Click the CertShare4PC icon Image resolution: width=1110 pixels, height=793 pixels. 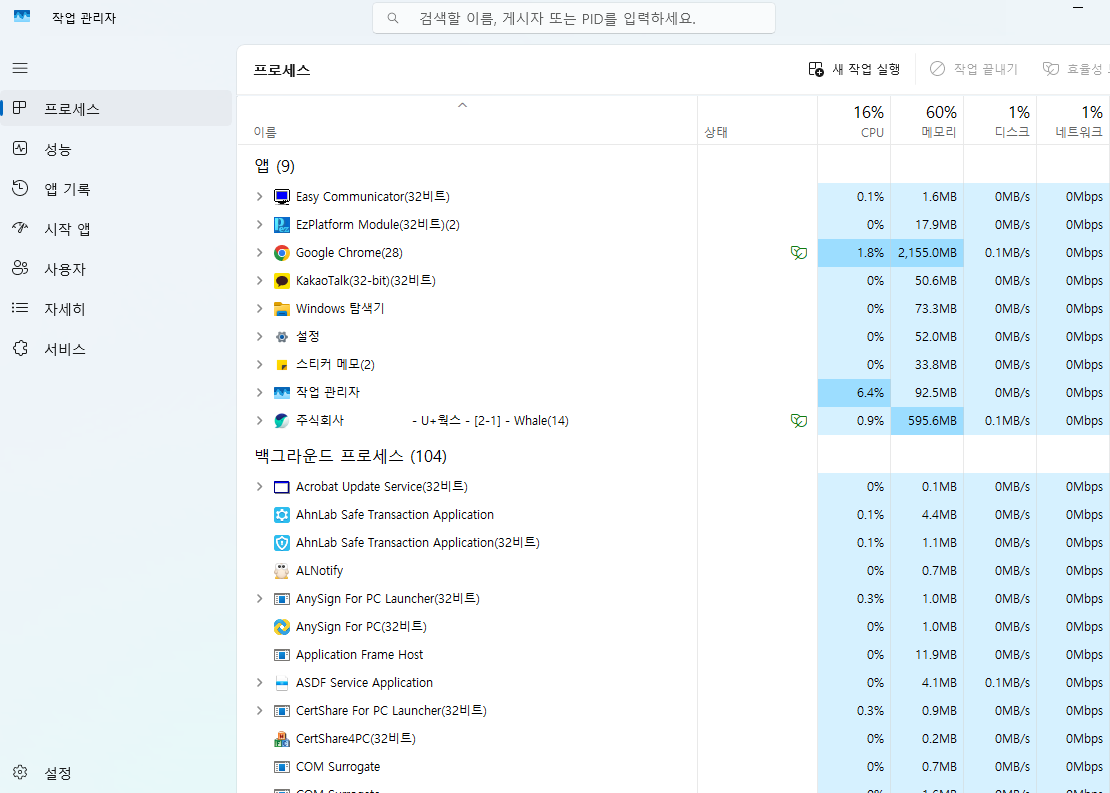pyautogui.click(x=282, y=739)
